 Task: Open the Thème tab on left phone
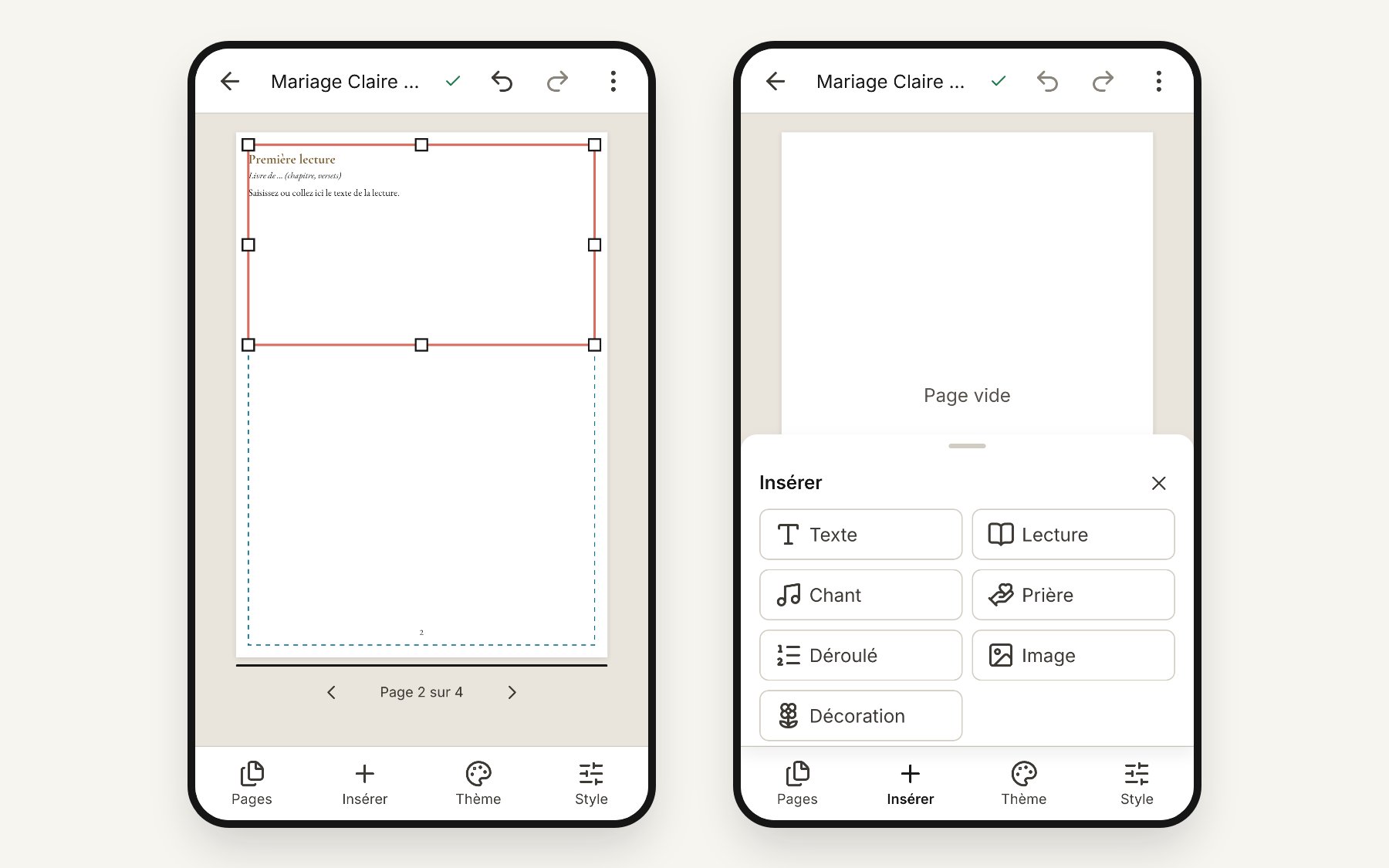pos(478,783)
